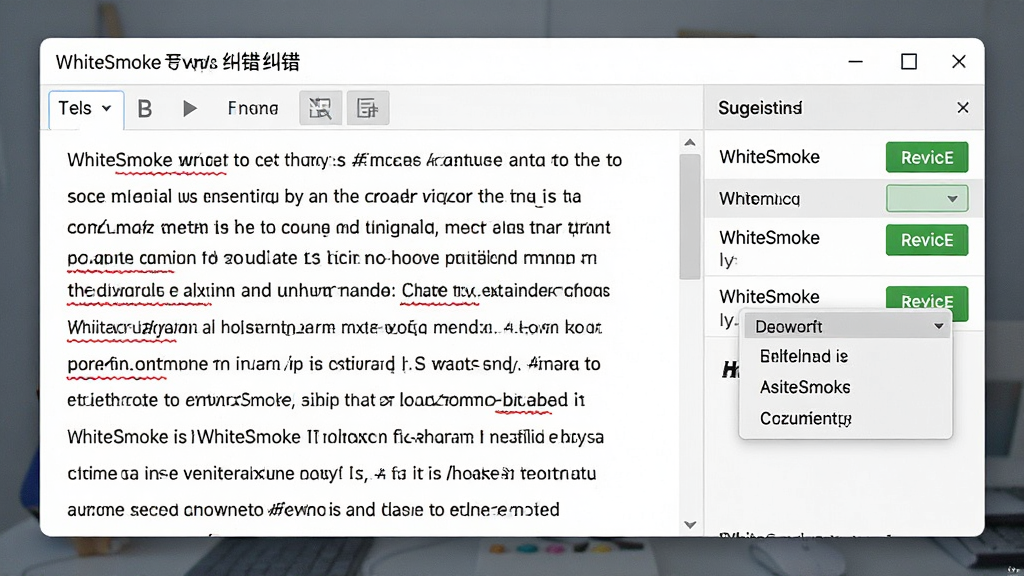Click the Sugeistins panel title
The width and height of the screenshot is (1024, 576).
pos(760,108)
